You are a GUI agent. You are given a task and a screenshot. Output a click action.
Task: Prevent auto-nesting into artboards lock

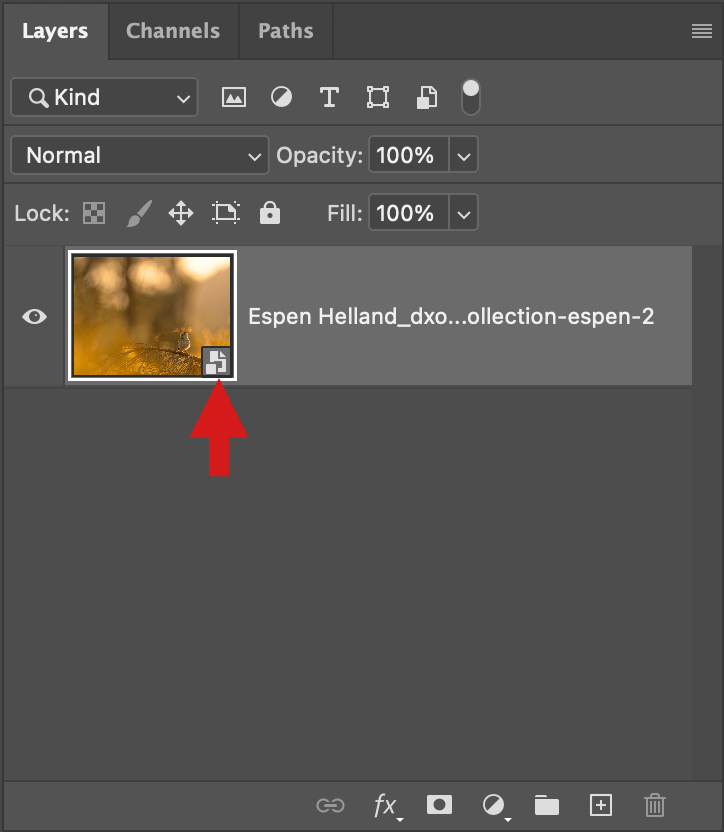pyautogui.click(x=226, y=213)
